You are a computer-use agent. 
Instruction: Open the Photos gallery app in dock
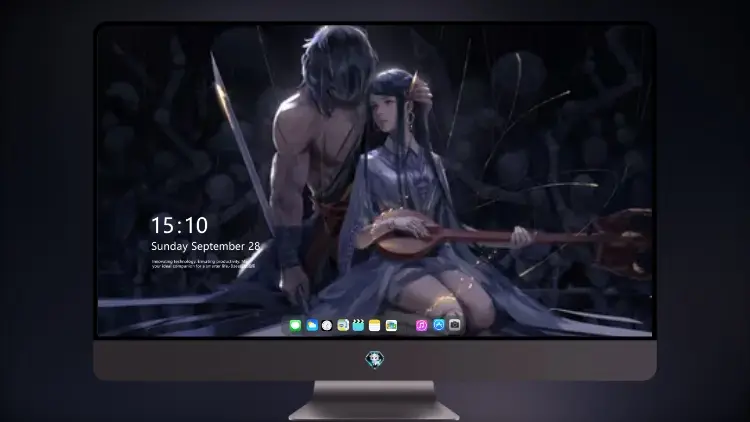[391, 326]
